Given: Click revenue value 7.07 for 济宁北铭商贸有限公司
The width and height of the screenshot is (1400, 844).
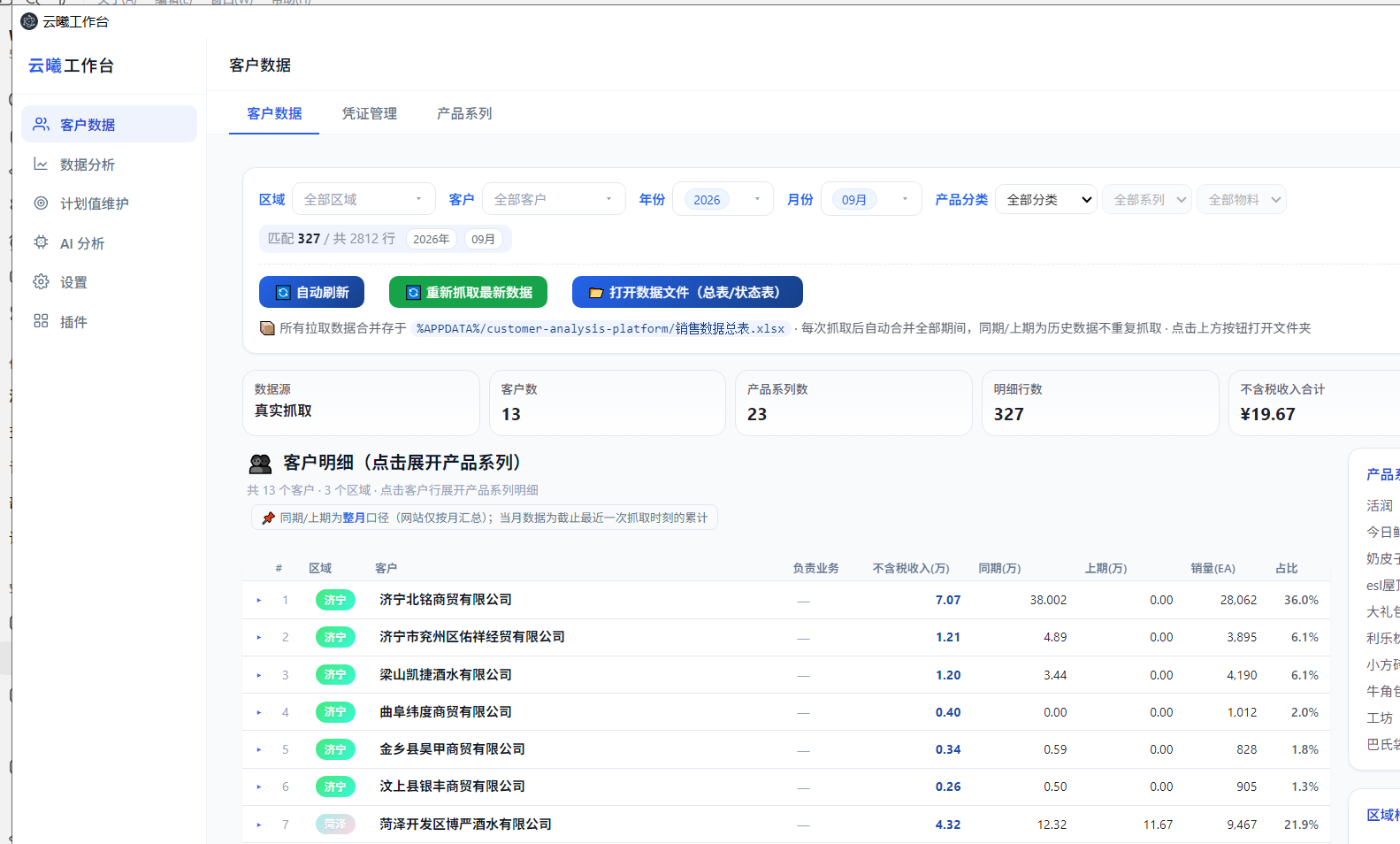Looking at the screenshot, I should [948, 600].
